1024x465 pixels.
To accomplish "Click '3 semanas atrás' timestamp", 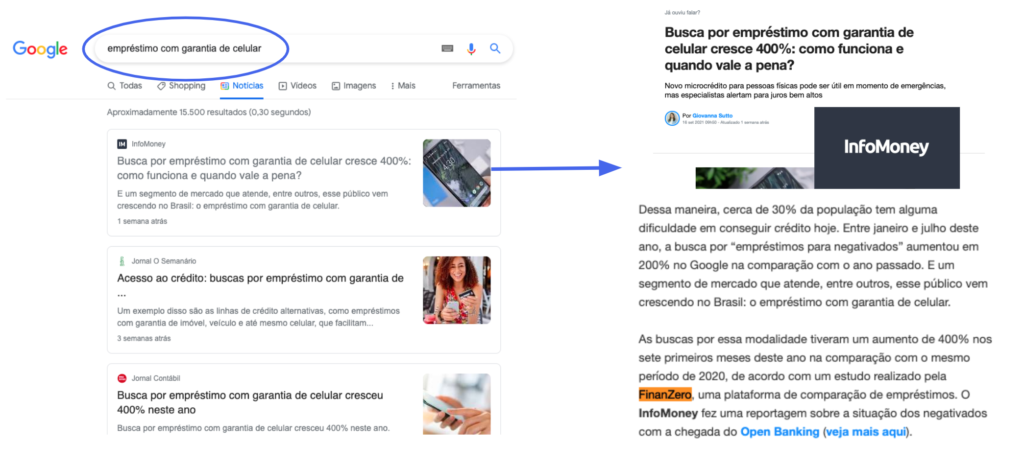I will click(x=144, y=339).
